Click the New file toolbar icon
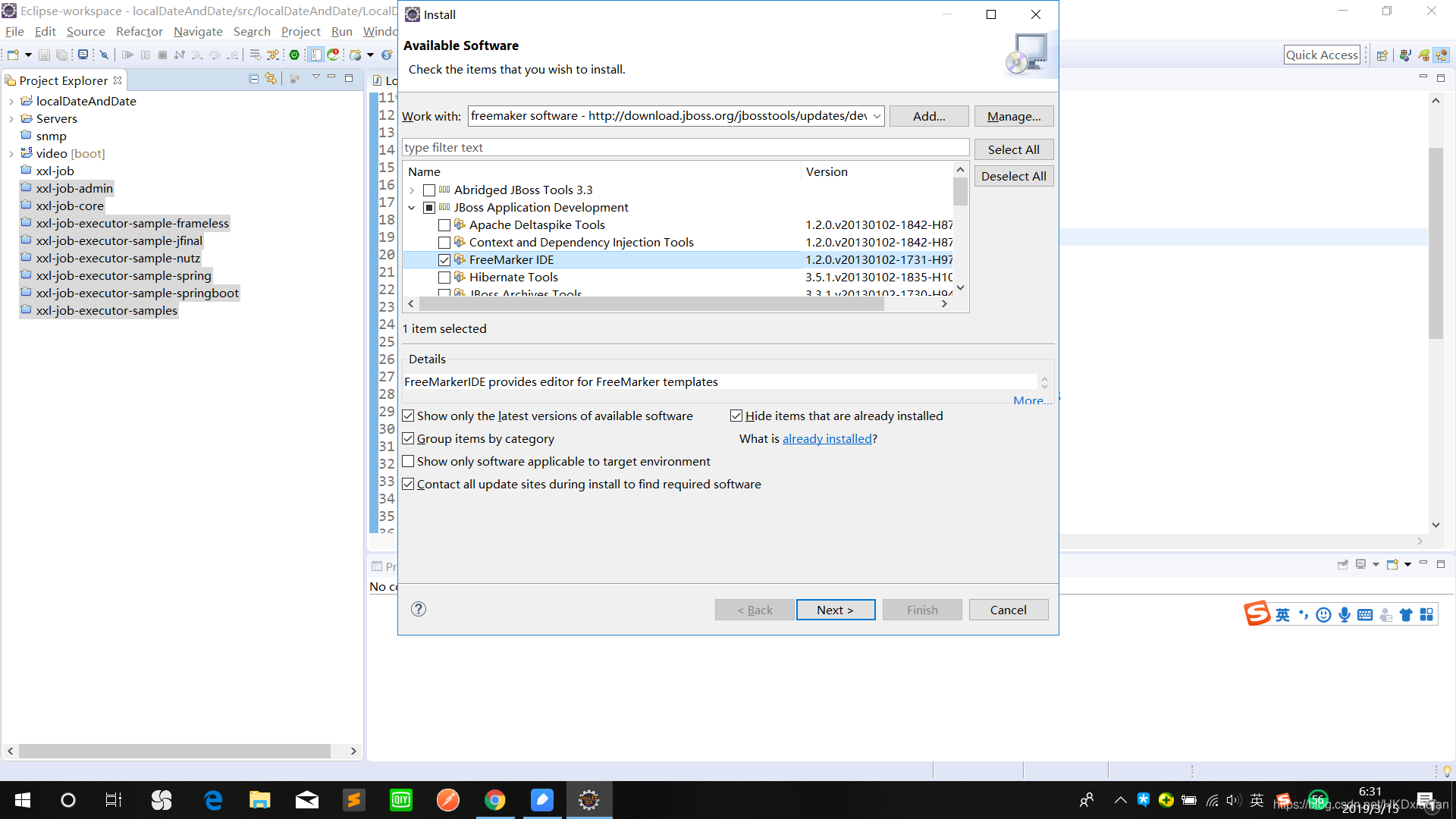This screenshot has width=1456, height=819. (13, 55)
